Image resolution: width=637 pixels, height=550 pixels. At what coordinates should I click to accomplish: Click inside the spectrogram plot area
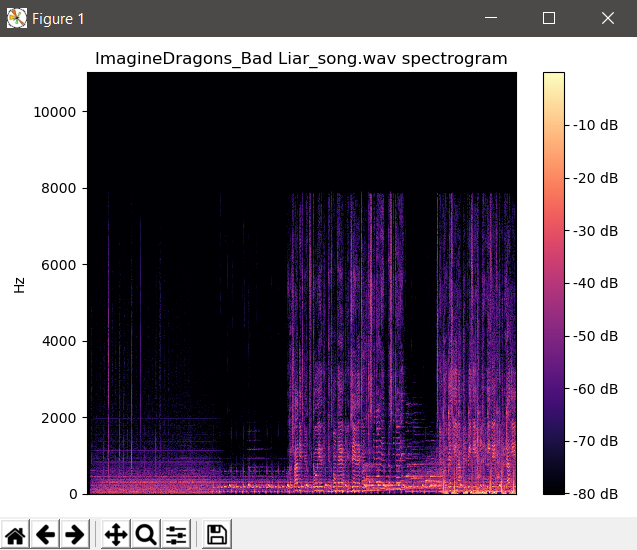pyautogui.click(x=302, y=284)
